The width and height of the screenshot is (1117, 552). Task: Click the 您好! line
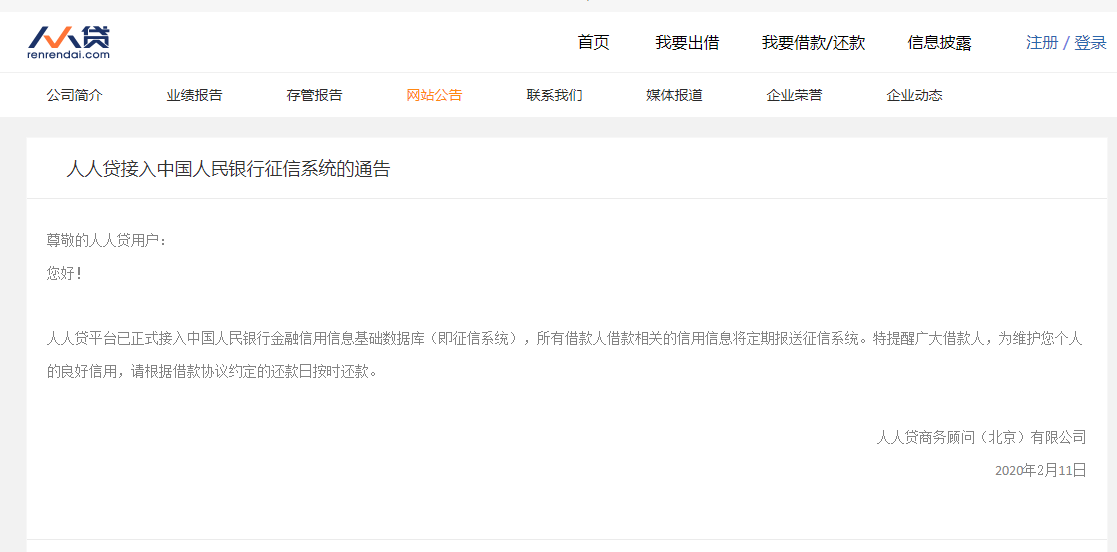coord(64,274)
